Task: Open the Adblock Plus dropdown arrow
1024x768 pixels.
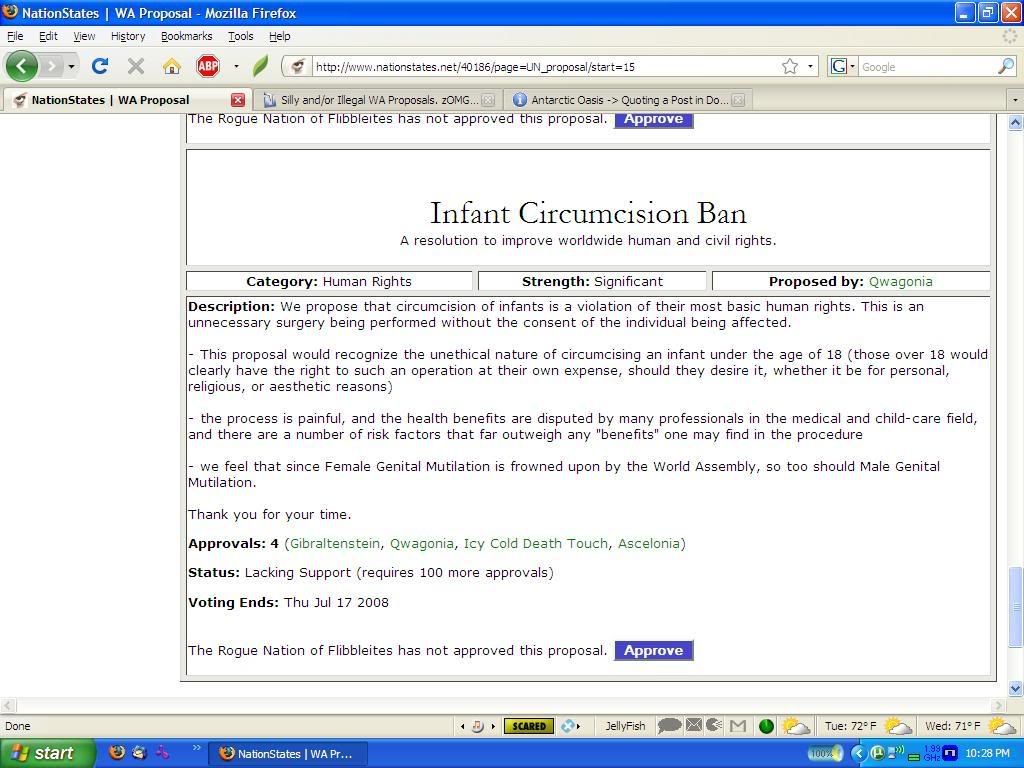Action: tap(236, 67)
